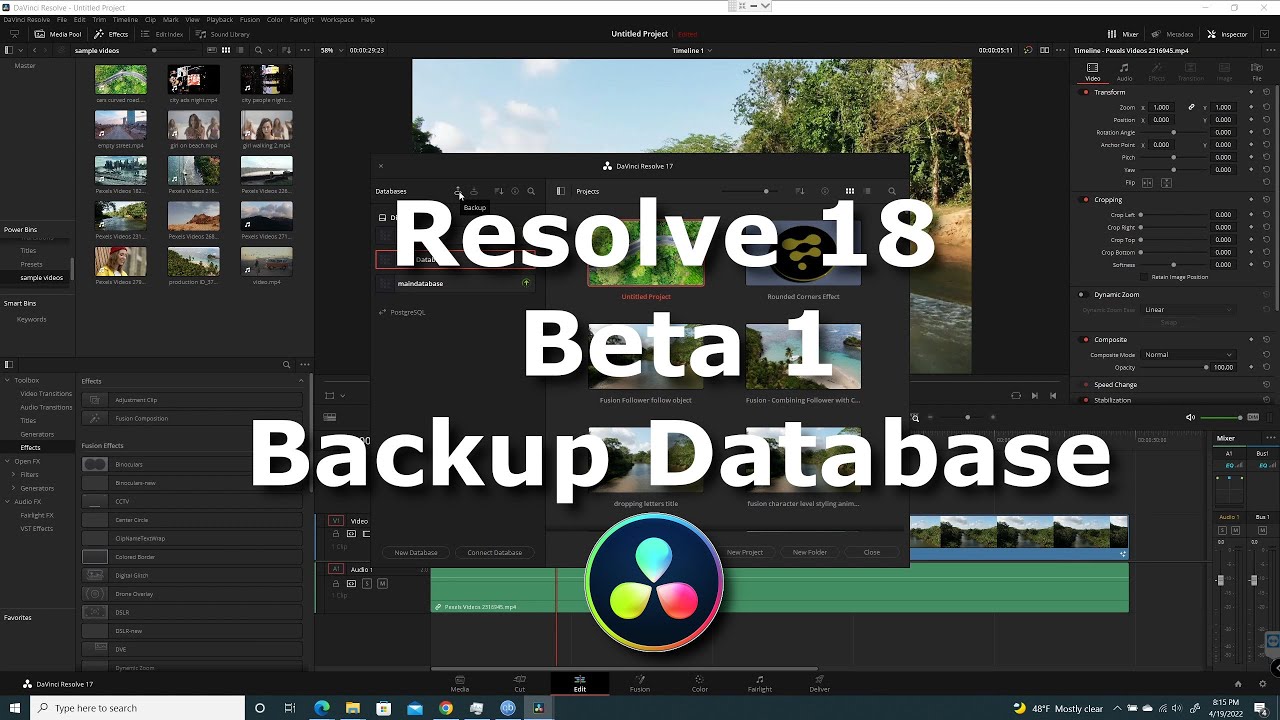Screen dimensions: 1280x720
Task: Switch Project Manager to thumbnail grid view
Action: (850, 191)
